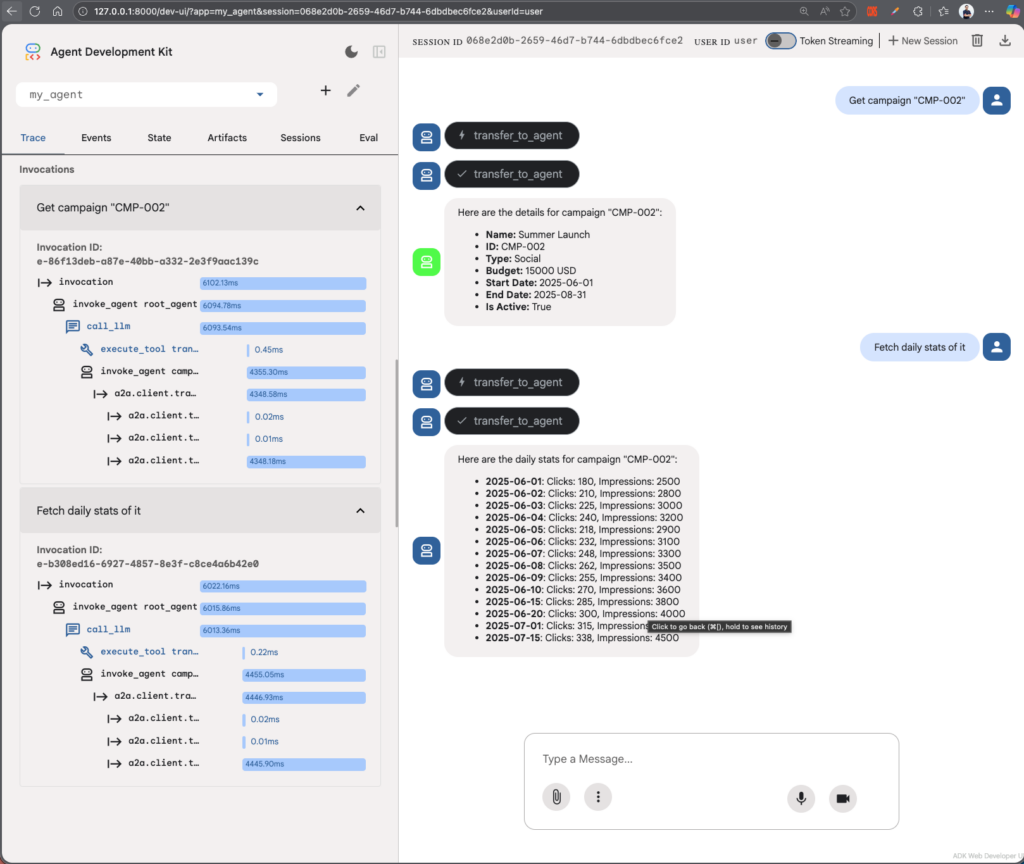Collapse the side panel icon
This screenshot has height=864, width=1024.
click(x=379, y=52)
